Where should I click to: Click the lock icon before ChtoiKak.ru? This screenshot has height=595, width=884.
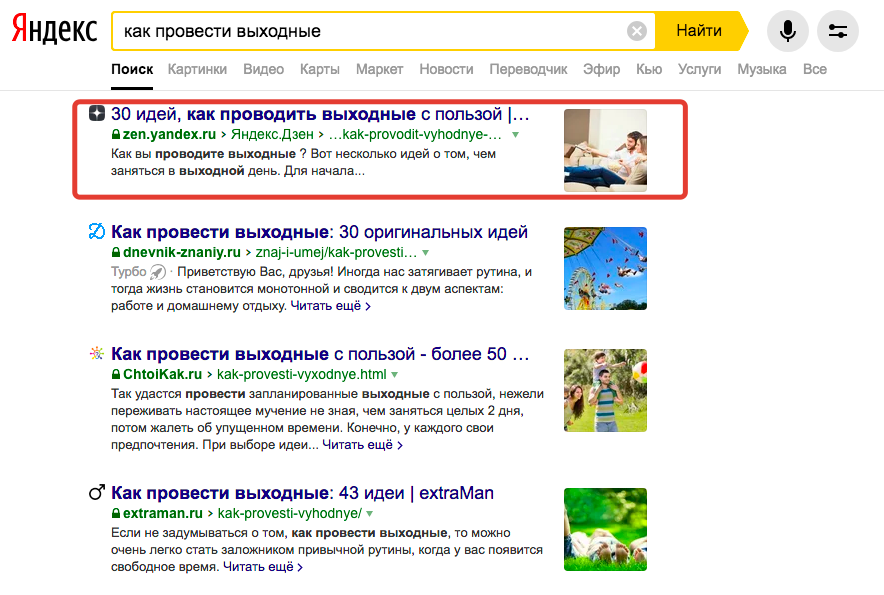[116, 374]
